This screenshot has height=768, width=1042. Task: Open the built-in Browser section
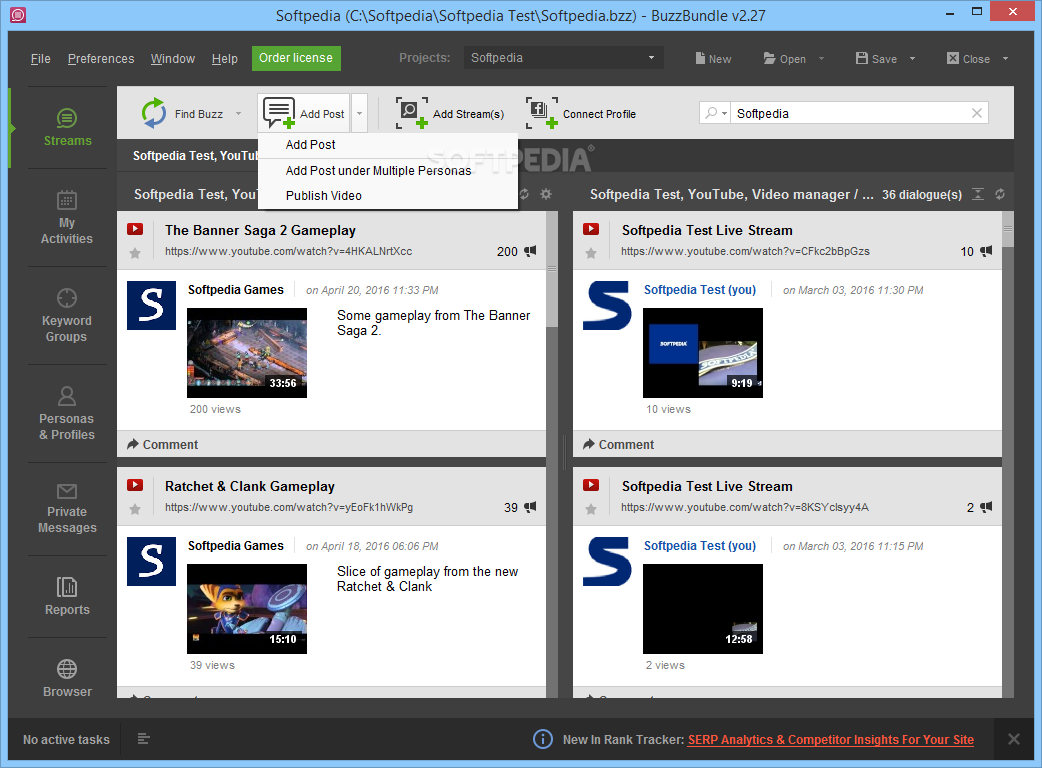[x=67, y=678]
